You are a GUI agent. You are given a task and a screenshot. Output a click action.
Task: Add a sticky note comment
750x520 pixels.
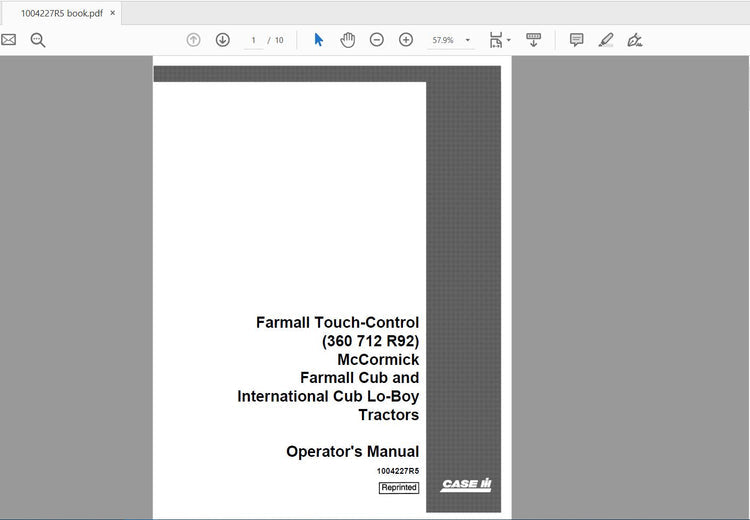[x=576, y=40]
